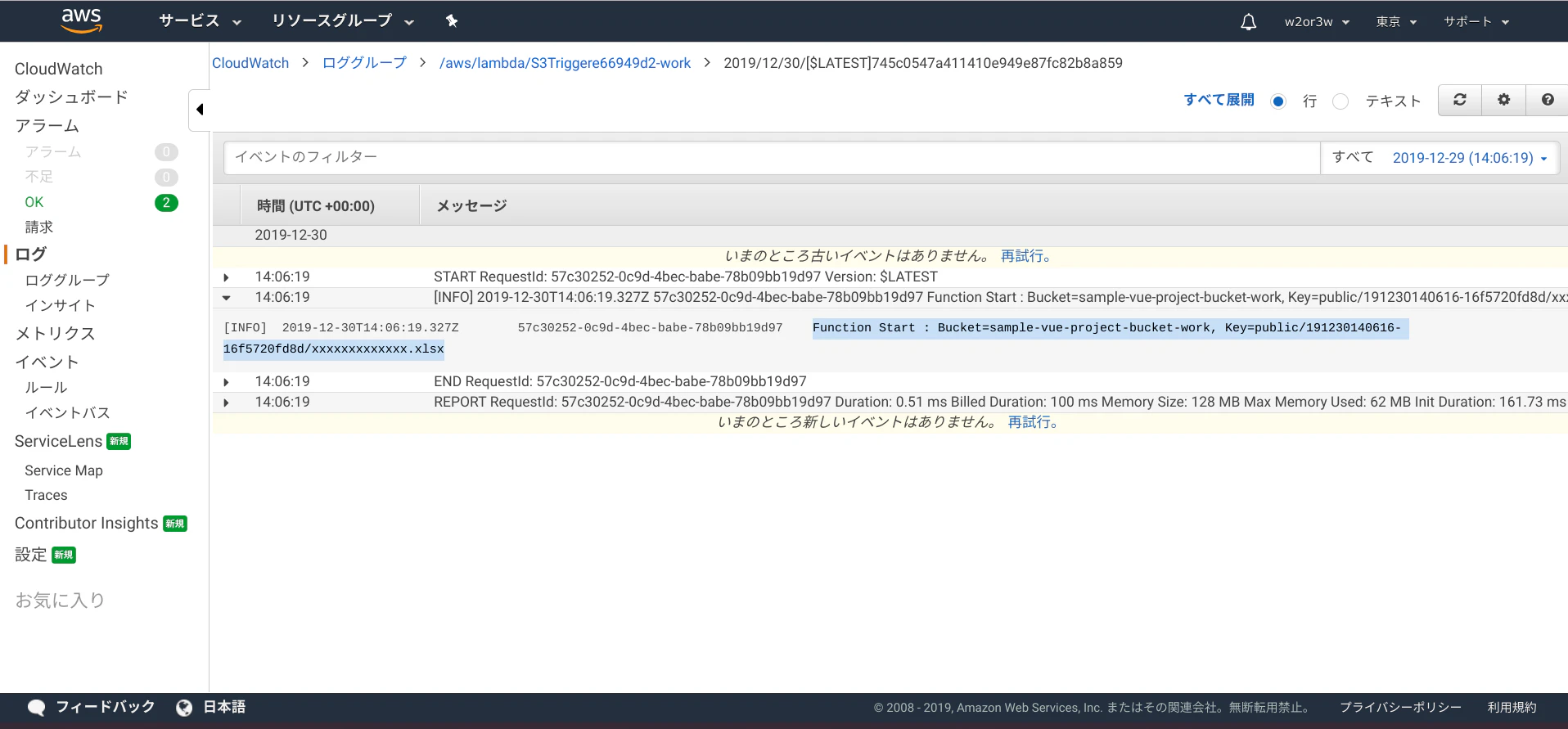Screen dimensions: 1568x729
Task: Click the /aws/lambda/S3Triggere66949d2-work breadcrumb
Action: pos(565,63)
